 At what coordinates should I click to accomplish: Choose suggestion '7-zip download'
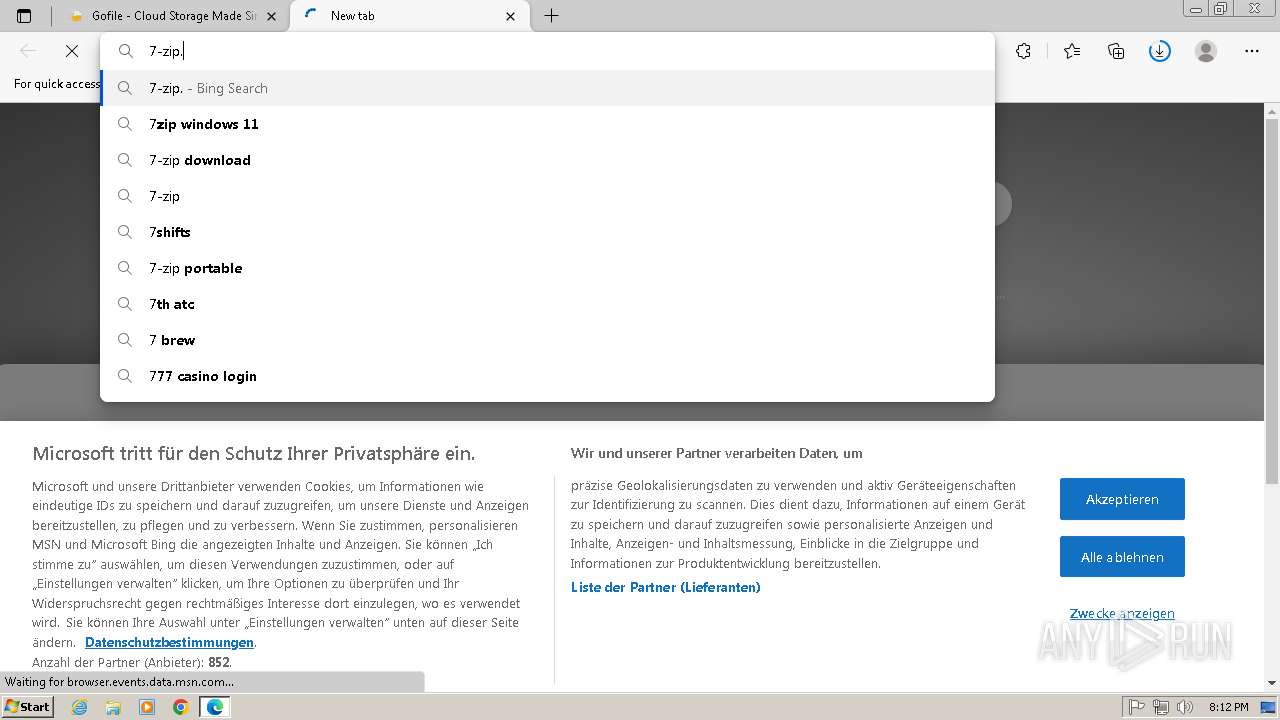tap(548, 160)
